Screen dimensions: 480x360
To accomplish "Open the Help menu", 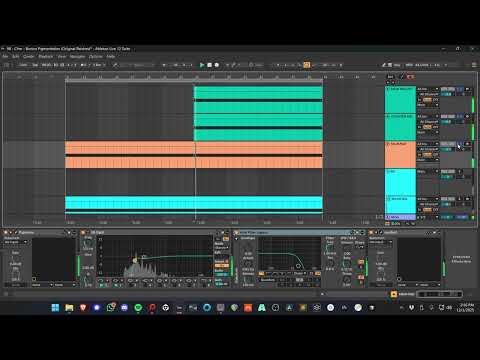I will coord(111,57).
